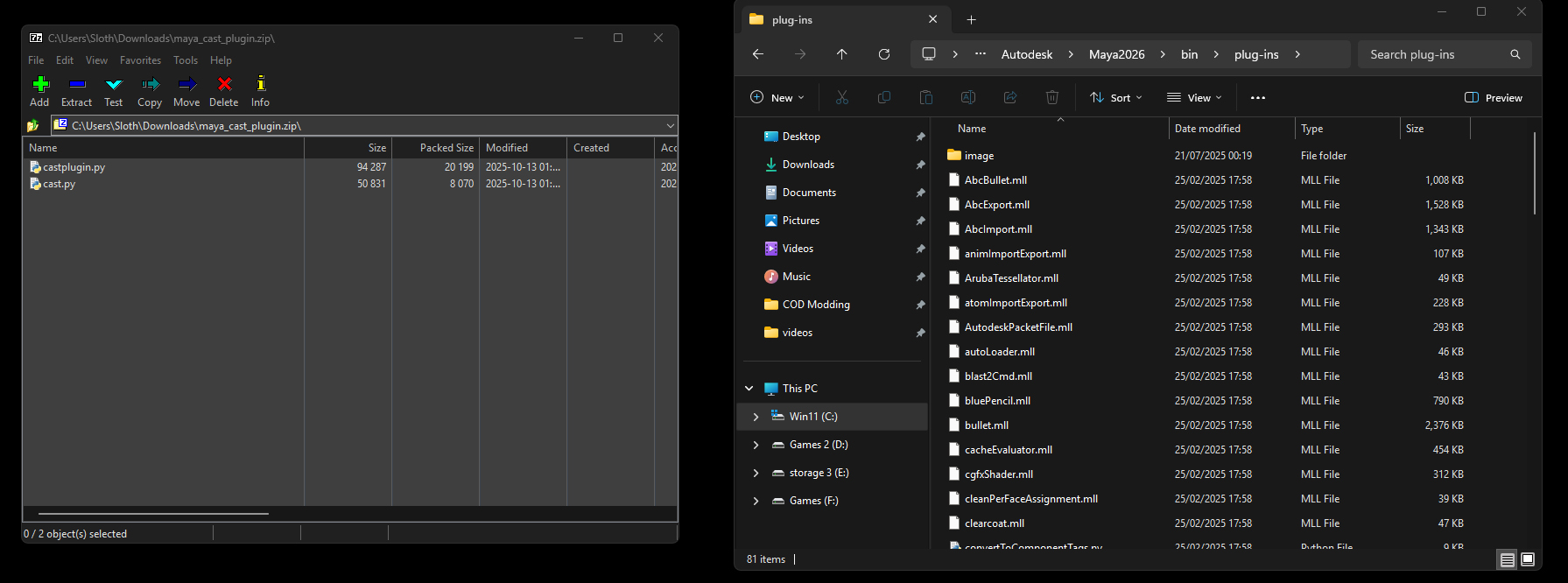Click the Extract icon in 7-Zip
Viewport: 1568px width, 583px height.
77,84
